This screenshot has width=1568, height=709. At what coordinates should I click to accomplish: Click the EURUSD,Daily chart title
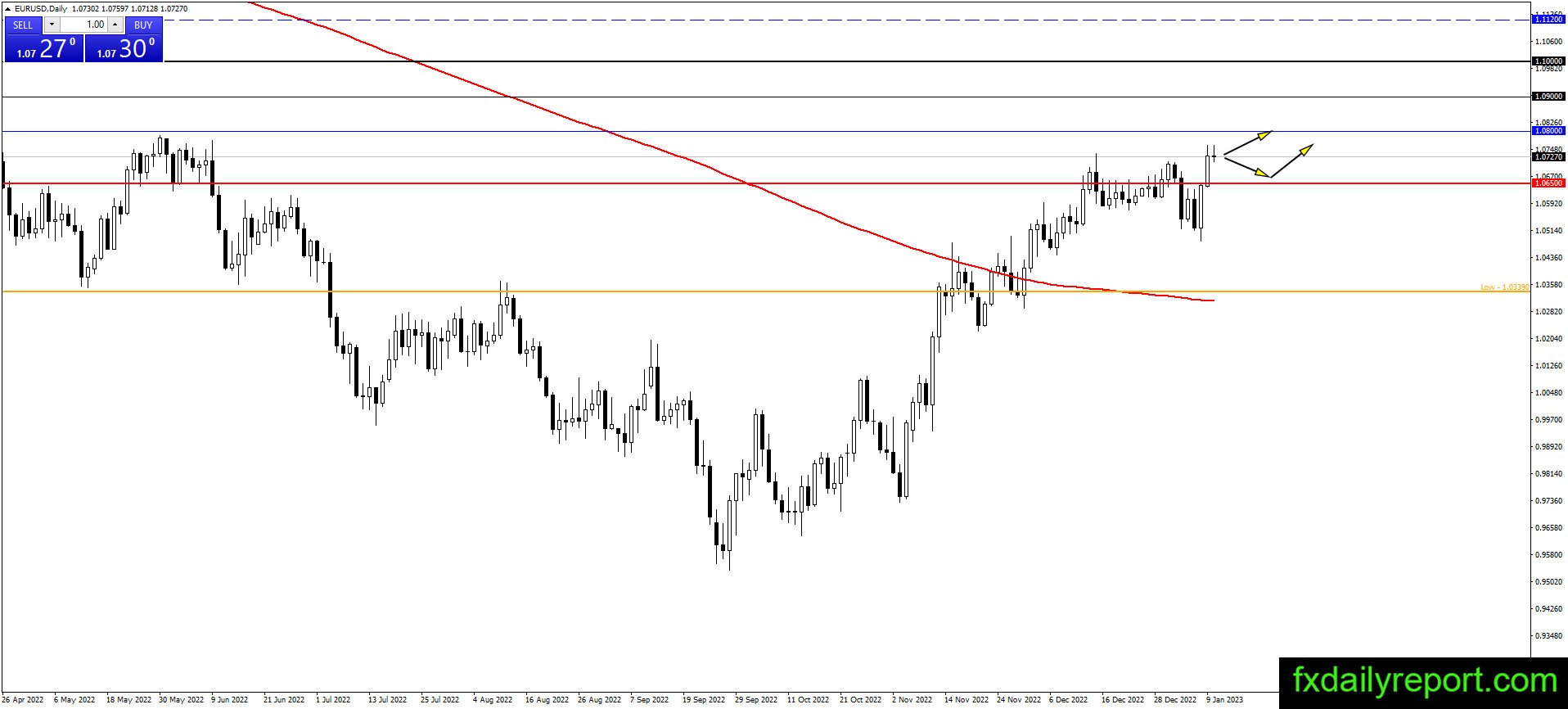[41, 8]
